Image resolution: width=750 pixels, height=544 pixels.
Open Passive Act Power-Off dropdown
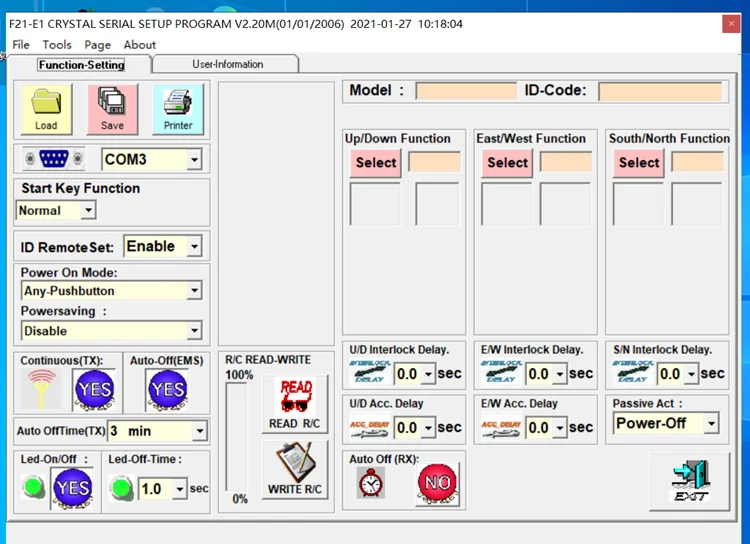711,423
